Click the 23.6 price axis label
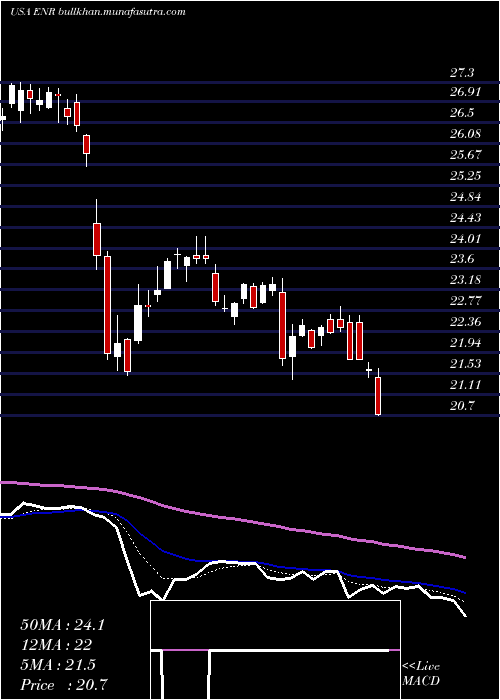 tap(462, 259)
